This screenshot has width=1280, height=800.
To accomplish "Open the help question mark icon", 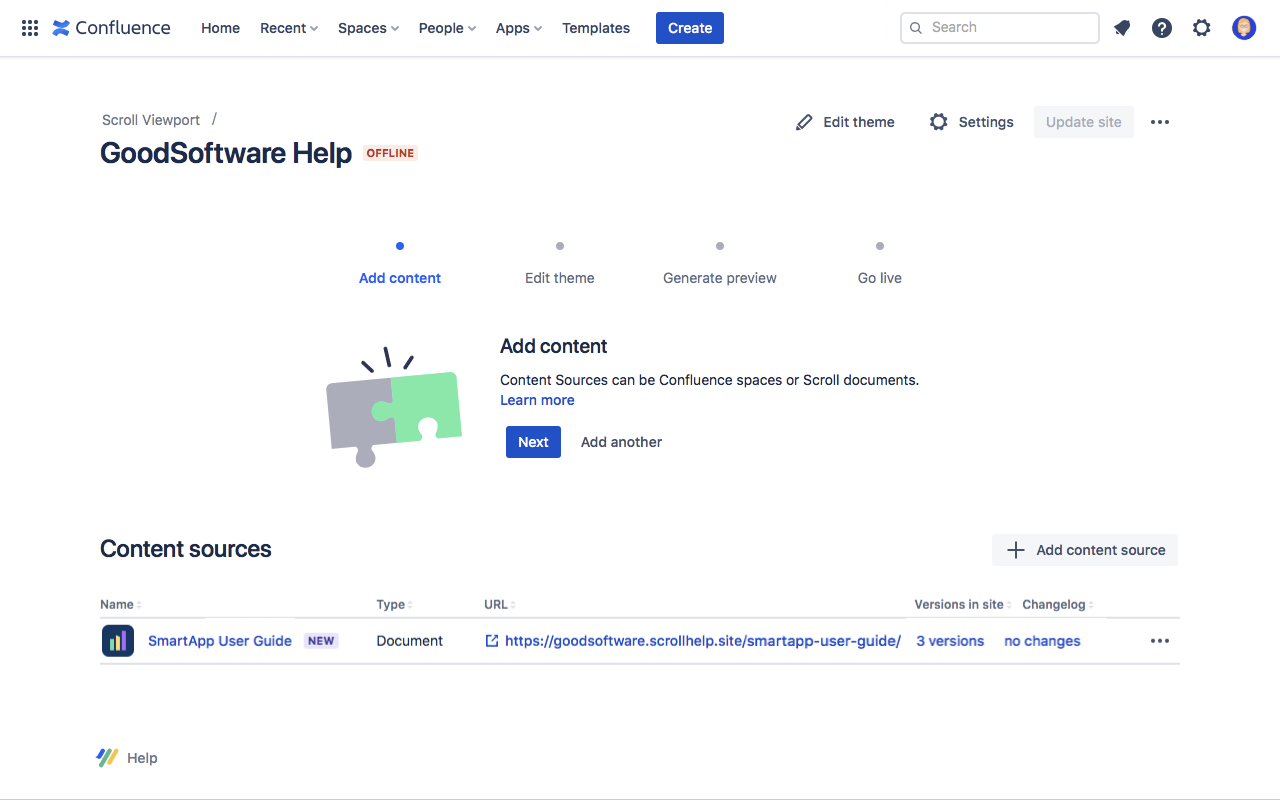I will click(1162, 28).
